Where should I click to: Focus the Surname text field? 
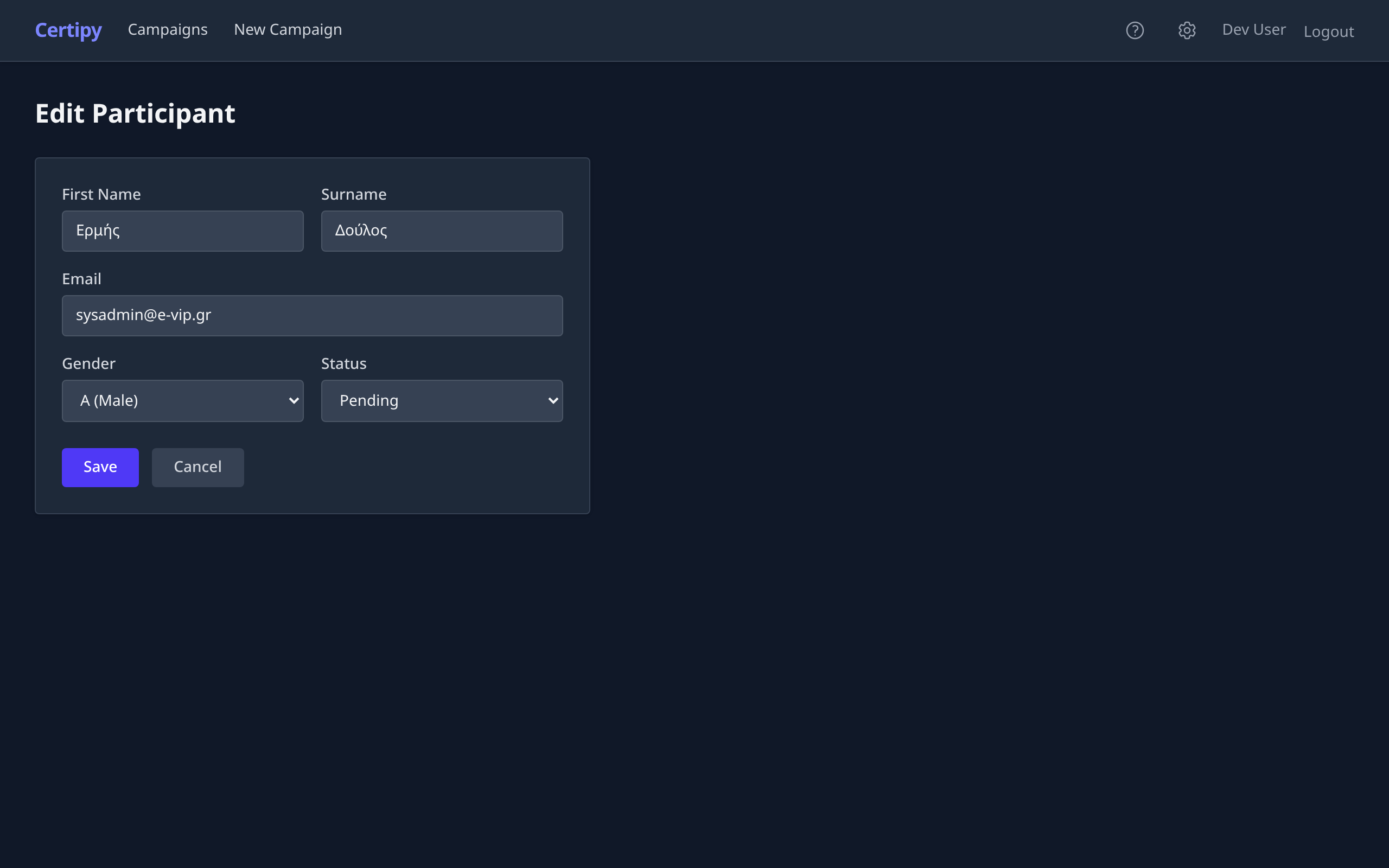[441, 231]
